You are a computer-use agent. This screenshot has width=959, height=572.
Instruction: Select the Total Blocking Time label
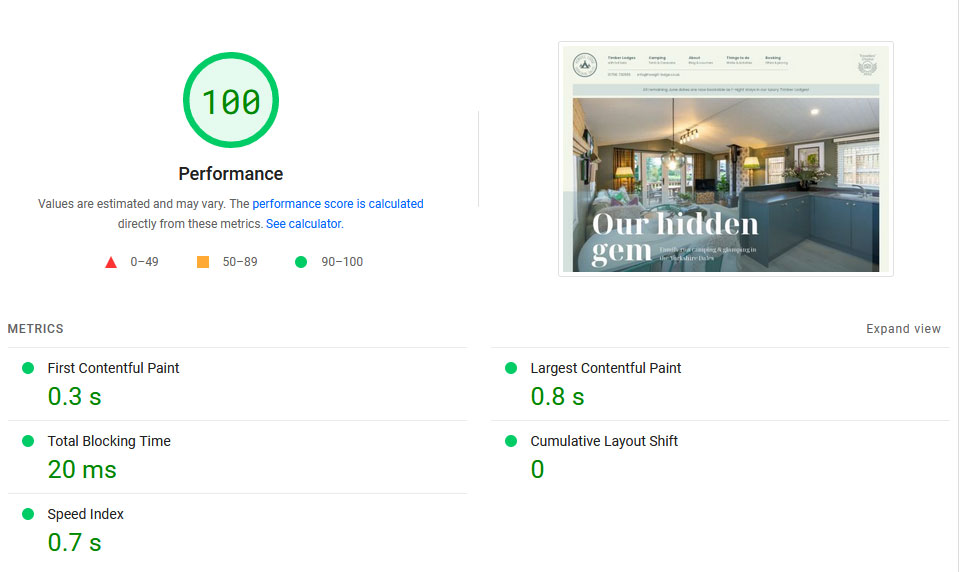[109, 441]
